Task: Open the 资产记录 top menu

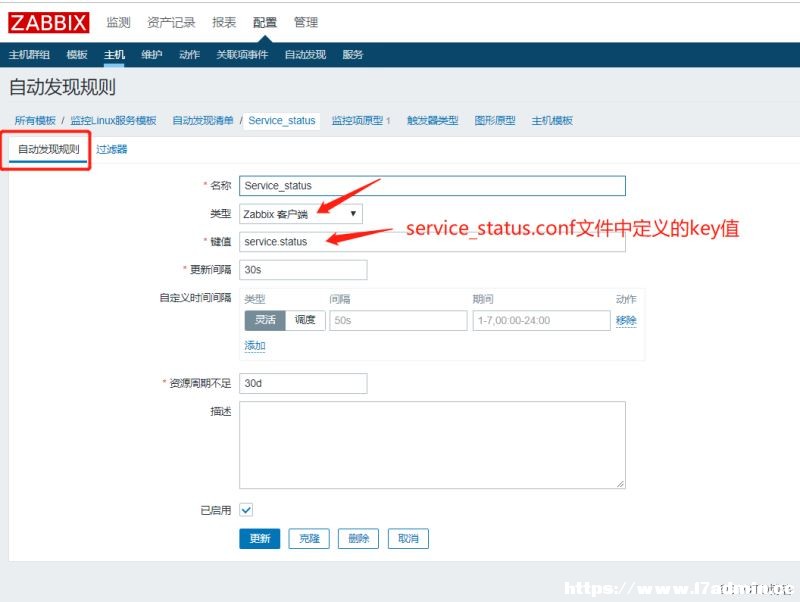Action: click(x=171, y=22)
